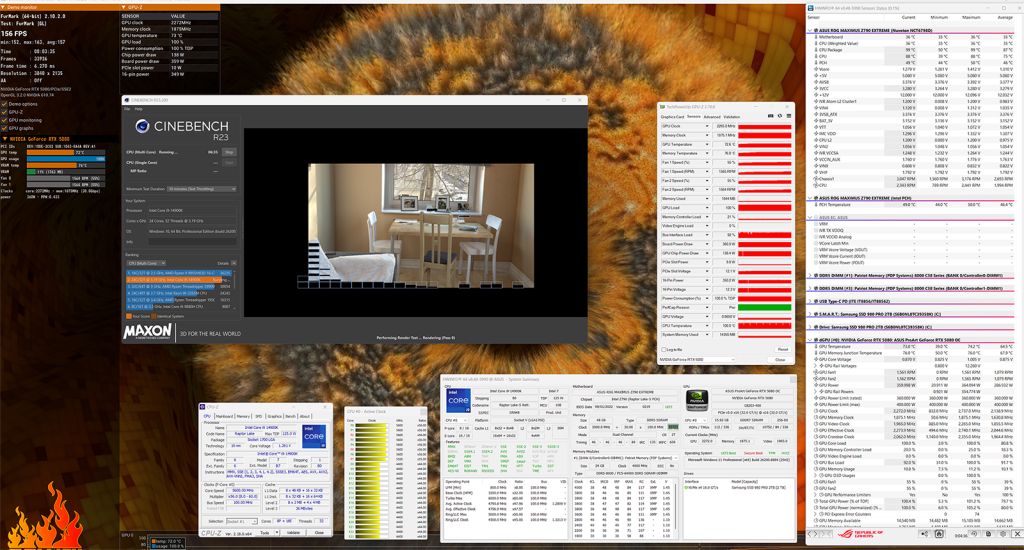Click the Validate button in CPU-Z
1024x550 pixels.
[294, 532]
